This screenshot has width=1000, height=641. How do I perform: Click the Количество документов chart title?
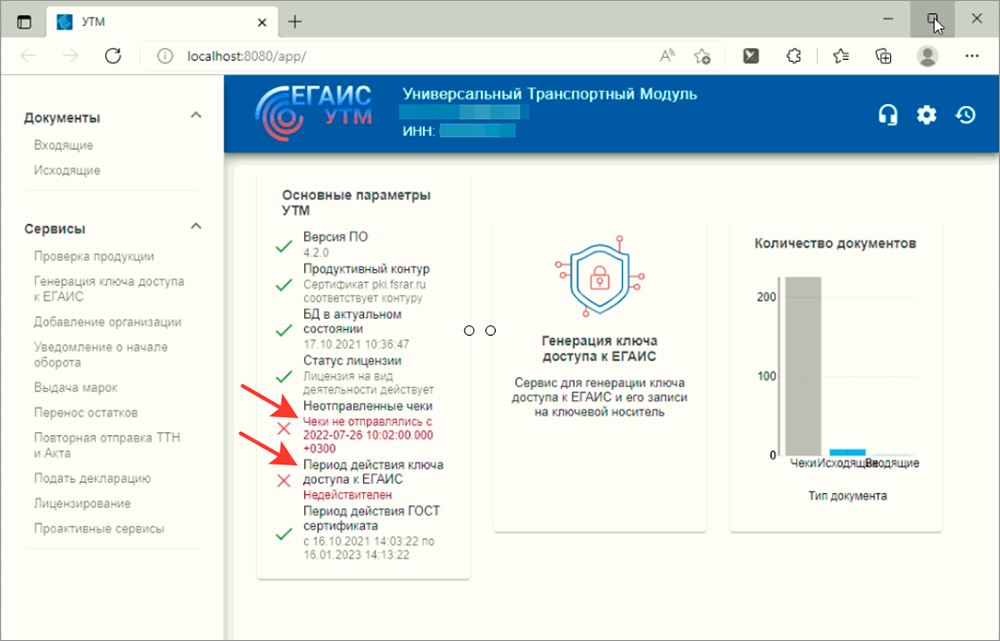click(x=835, y=243)
